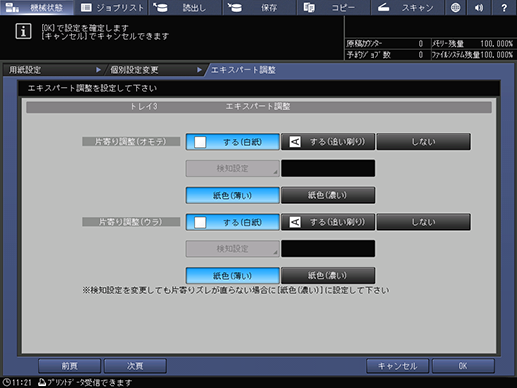This screenshot has width=517, height=388.
Task: Switch to the コピー copy tab
Action: 334,7
